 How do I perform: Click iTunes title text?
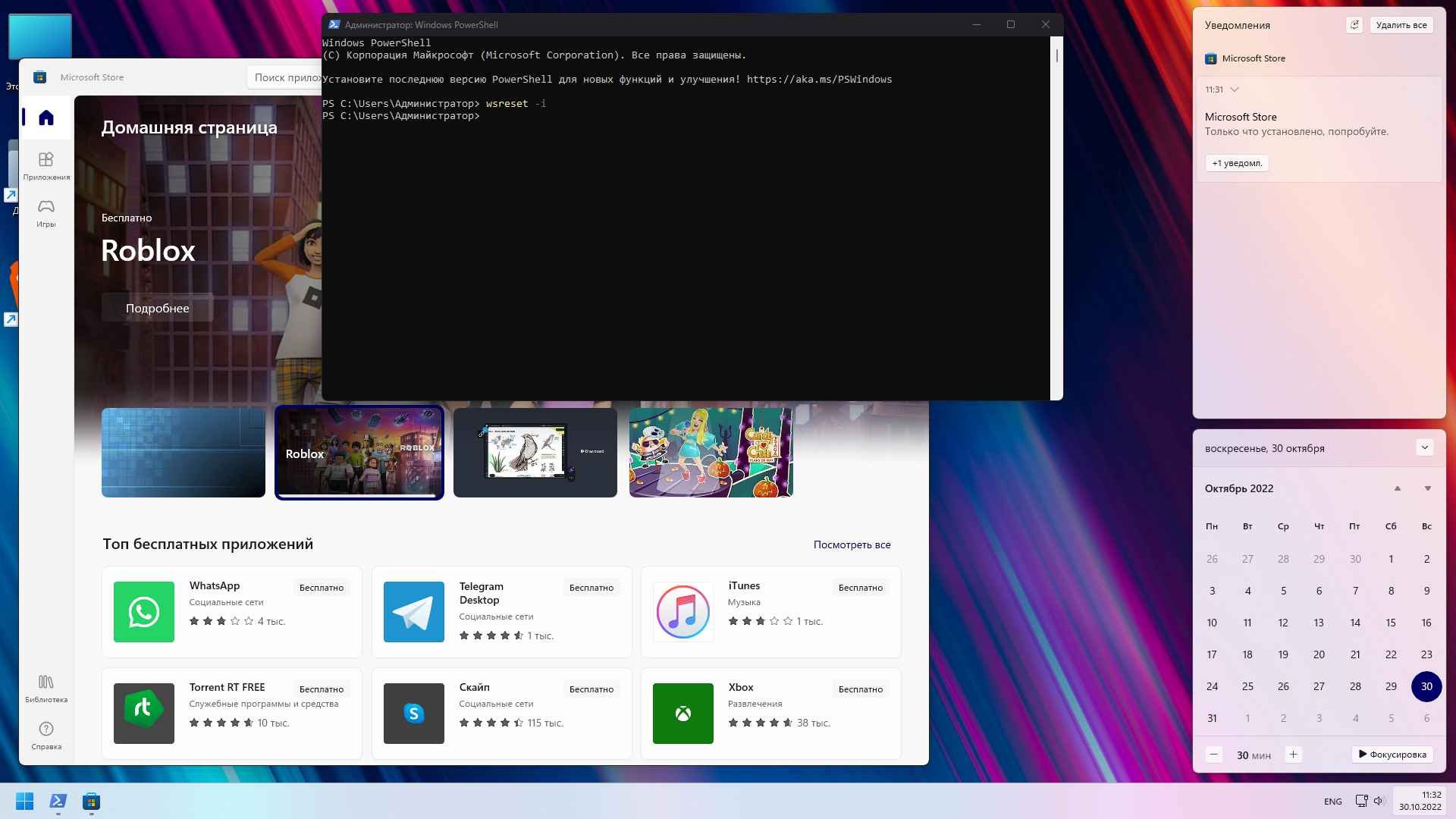tap(744, 585)
